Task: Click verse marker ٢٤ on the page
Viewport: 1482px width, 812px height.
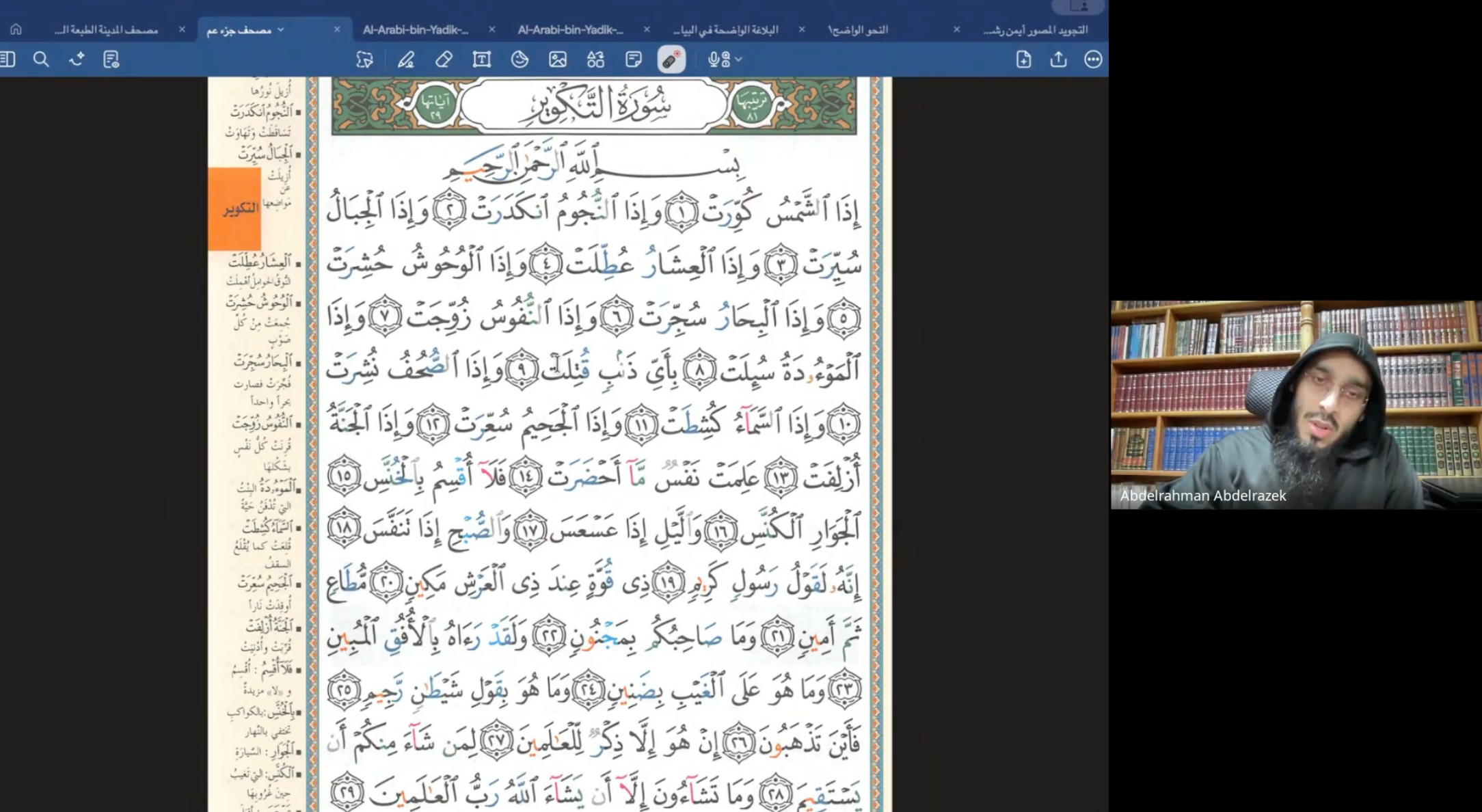Action: pyautogui.click(x=589, y=689)
